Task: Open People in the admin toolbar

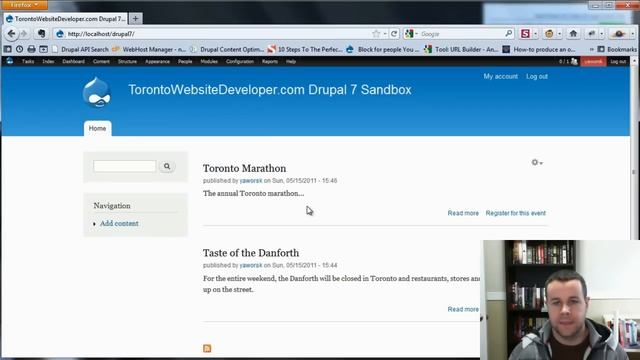Action: coord(185,62)
